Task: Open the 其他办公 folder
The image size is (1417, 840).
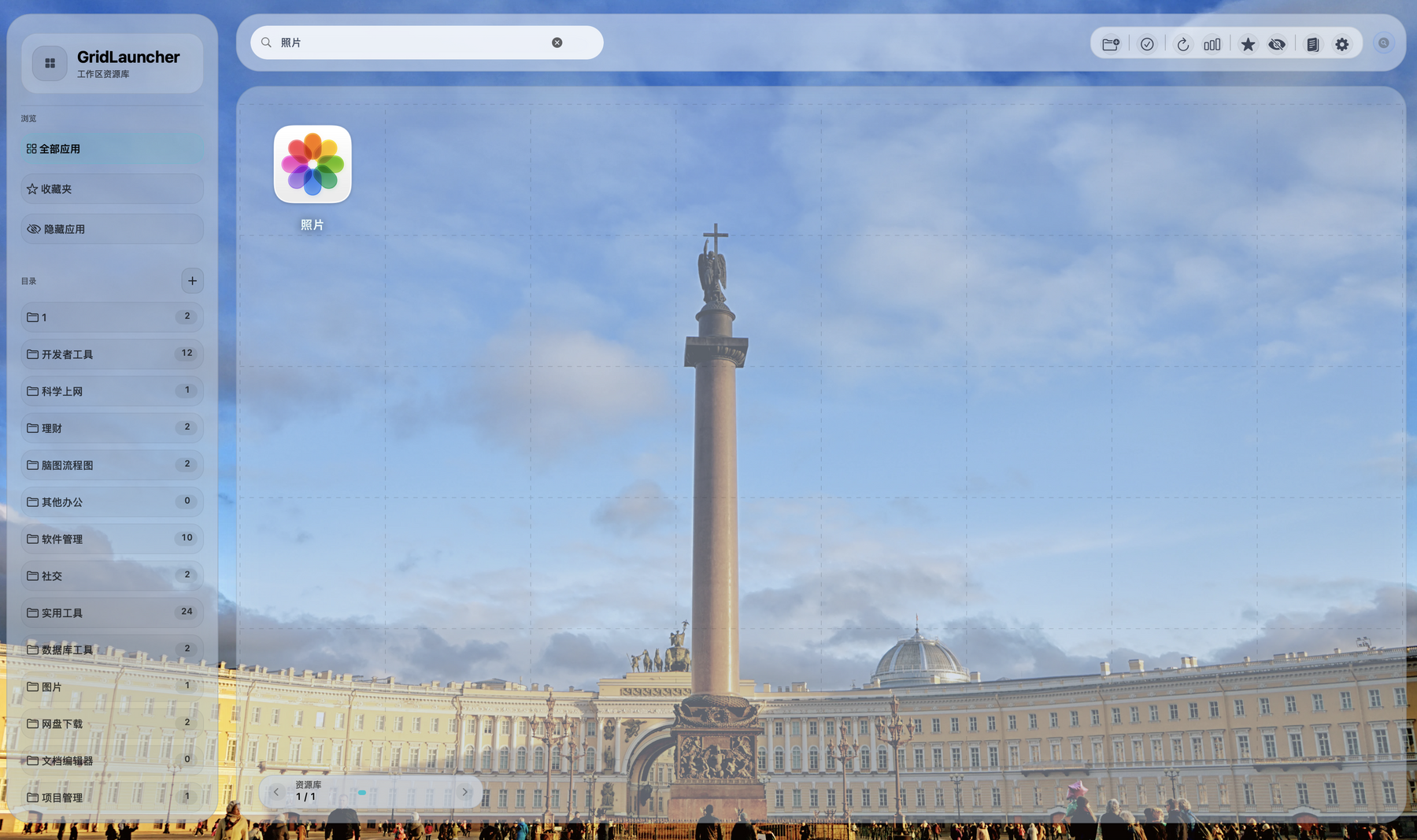Action: [112, 501]
